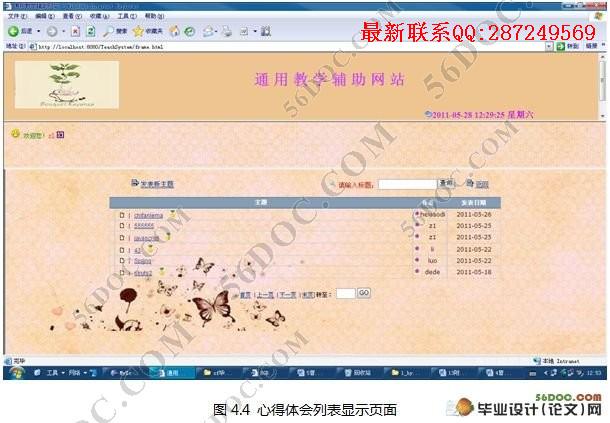Open the topic 5pgno
610x423 pixels.
tap(142, 261)
